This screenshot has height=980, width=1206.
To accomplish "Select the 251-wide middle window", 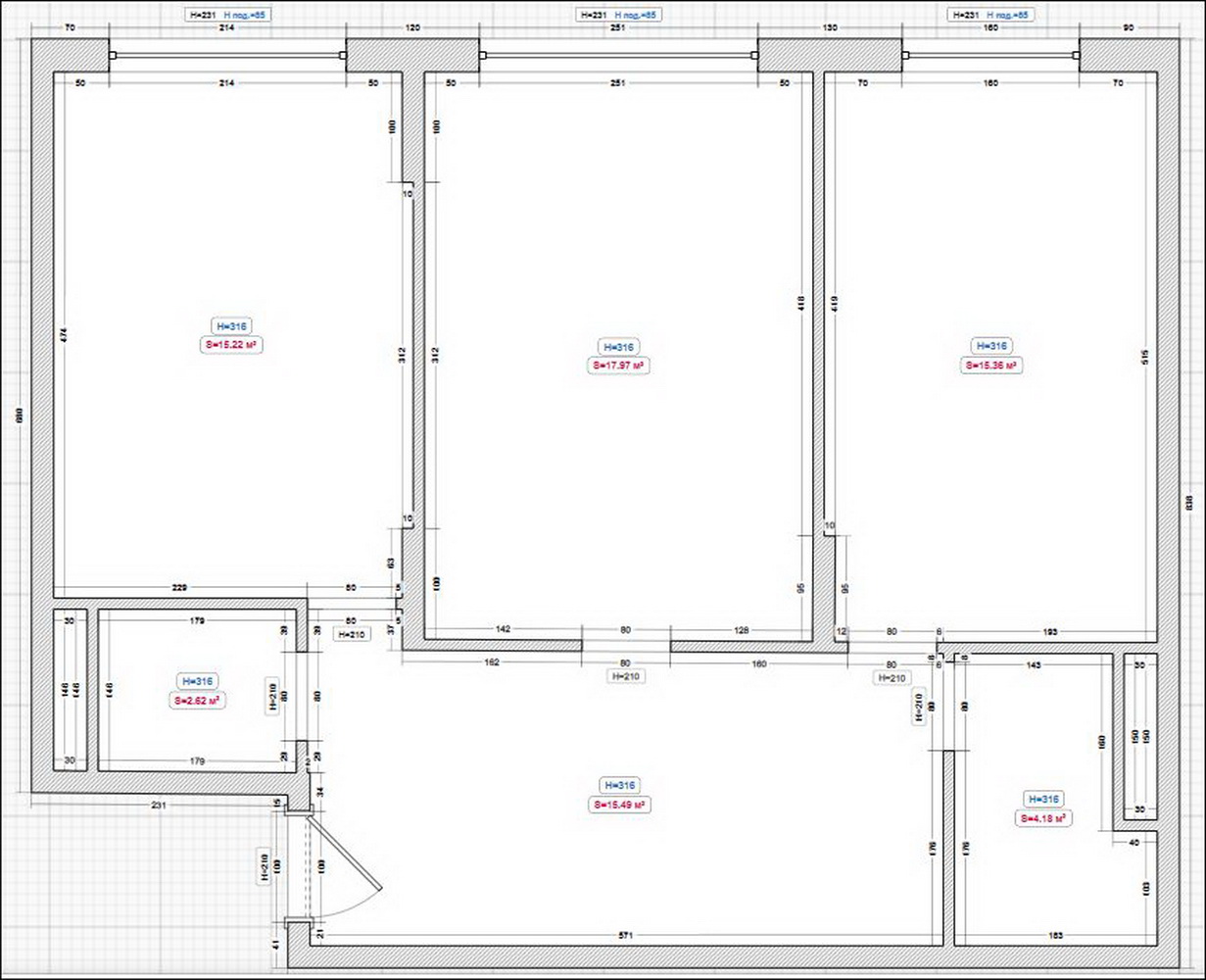I will click(617, 56).
